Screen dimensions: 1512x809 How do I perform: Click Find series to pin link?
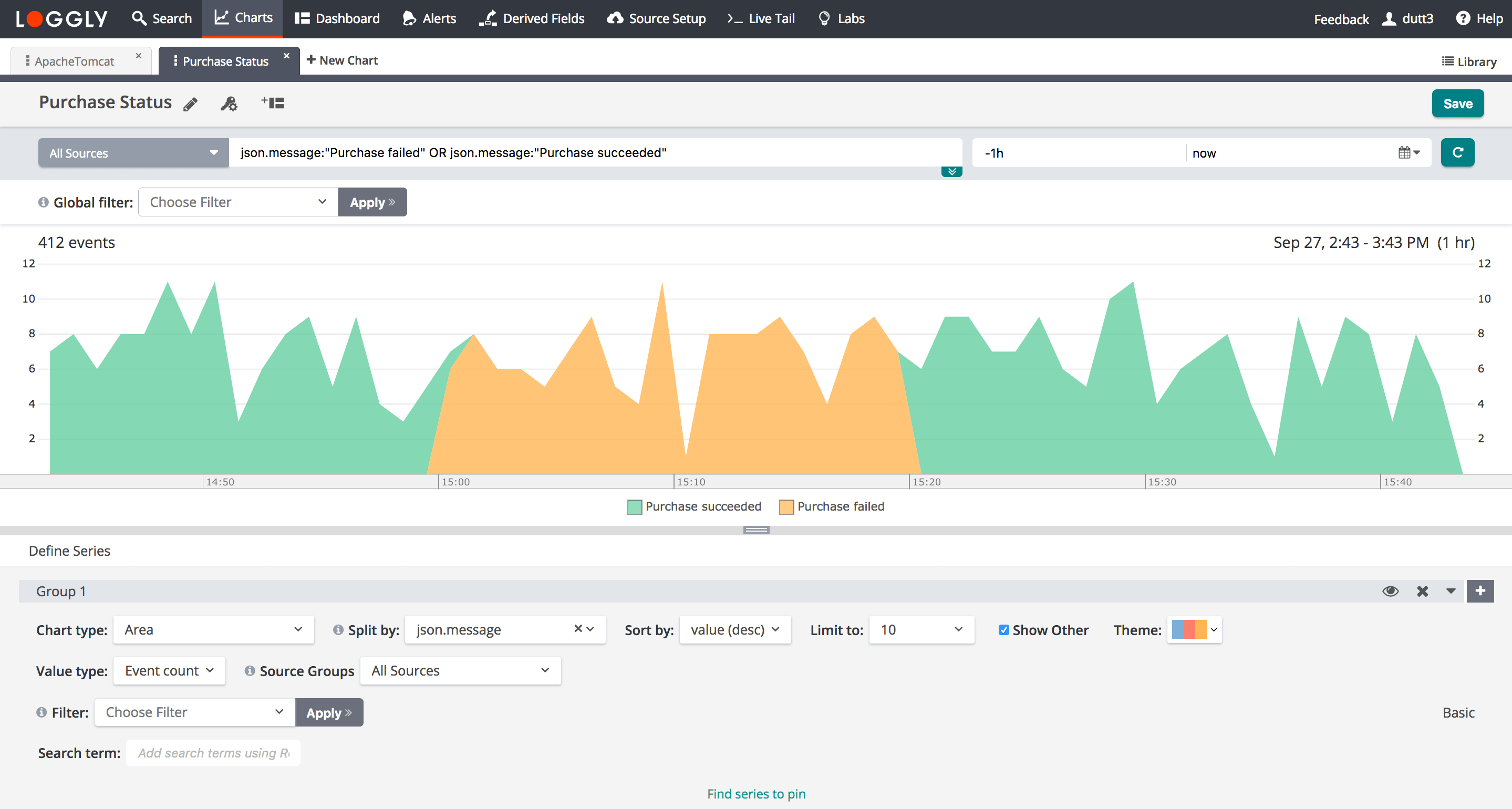click(756, 794)
